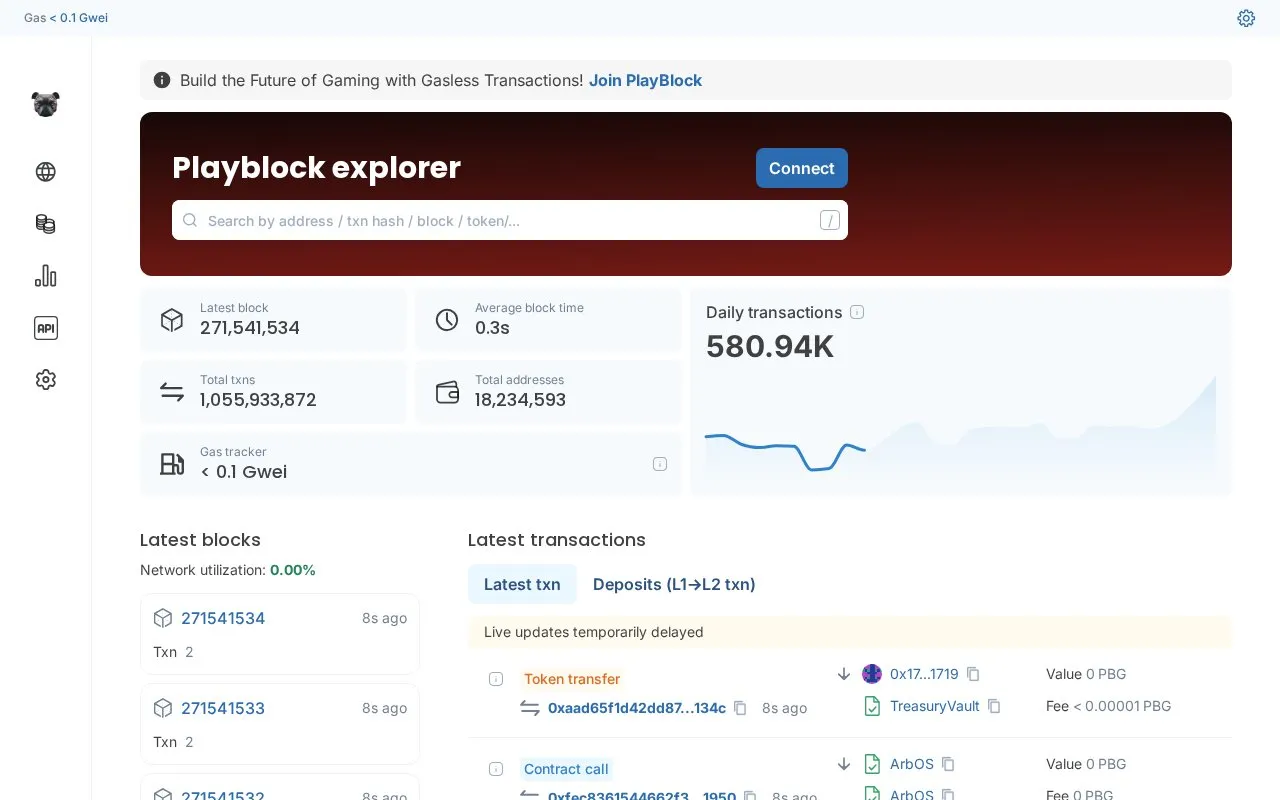Copy transaction hash 0xaad65f1d42dd87...134c
1280x800 pixels.
coord(740,708)
